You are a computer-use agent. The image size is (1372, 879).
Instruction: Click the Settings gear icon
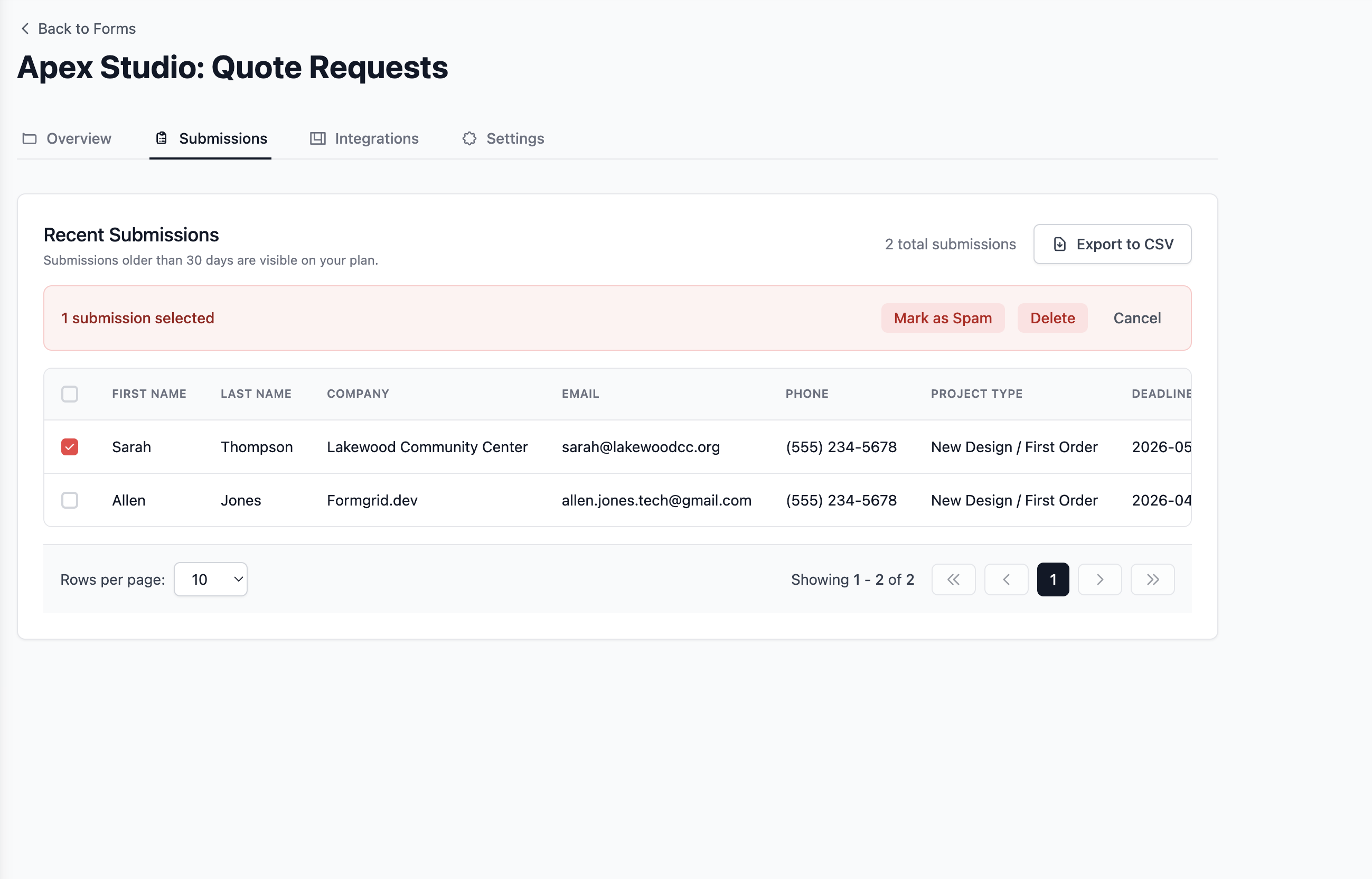[469, 139]
